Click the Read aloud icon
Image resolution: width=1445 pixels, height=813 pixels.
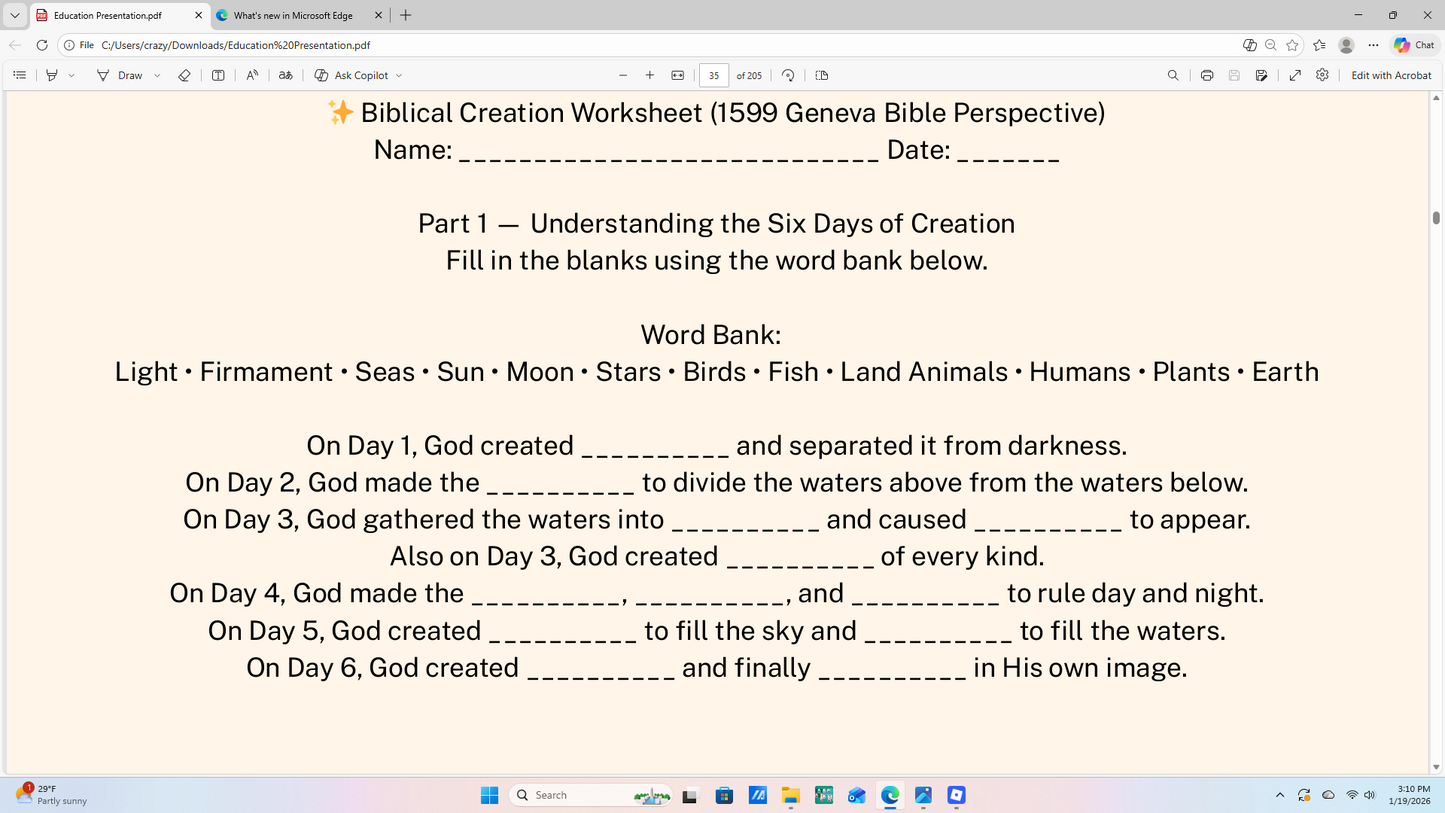pyautogui.click(x=252, y=75)
